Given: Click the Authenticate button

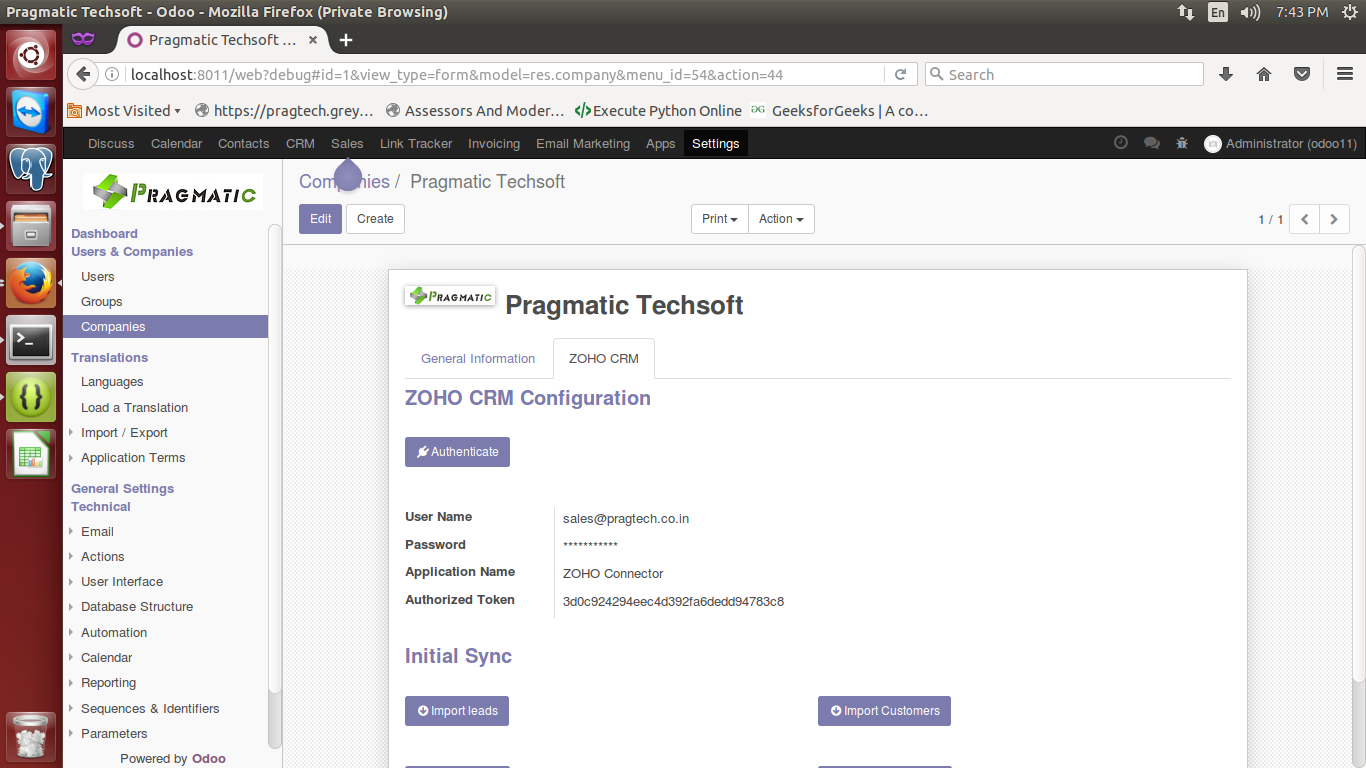Looking at the screenshot, I should click(x=457, y=452).
